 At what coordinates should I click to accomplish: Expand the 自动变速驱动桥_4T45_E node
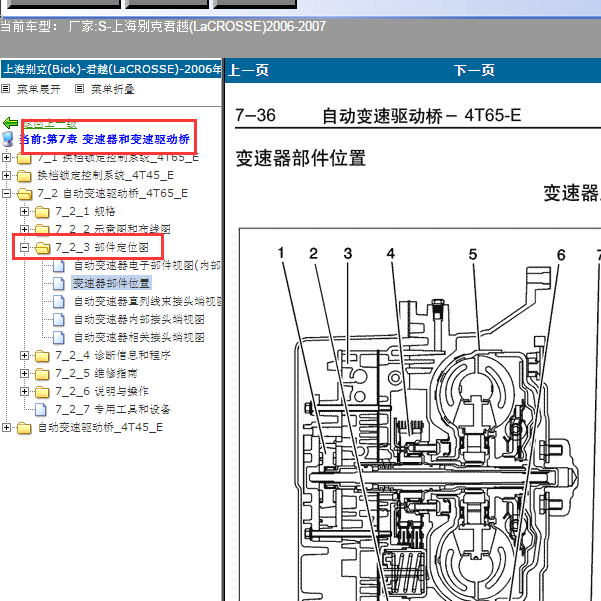[x=6, y=427]
